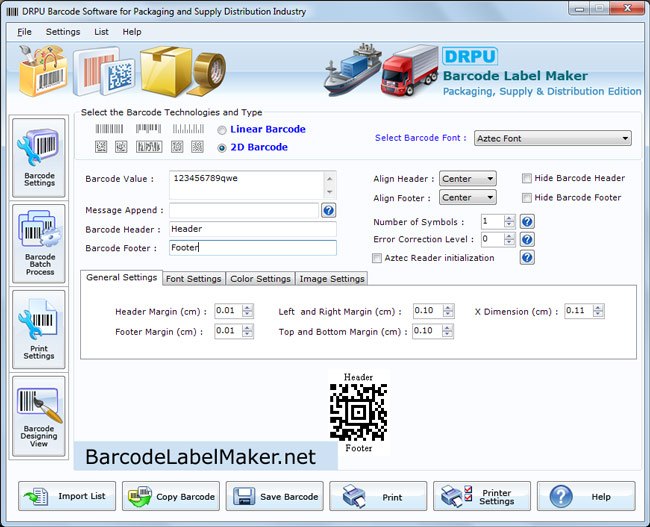
Task: Enable Hide Barcode Footer checkbox
Action: coord(526,198)
